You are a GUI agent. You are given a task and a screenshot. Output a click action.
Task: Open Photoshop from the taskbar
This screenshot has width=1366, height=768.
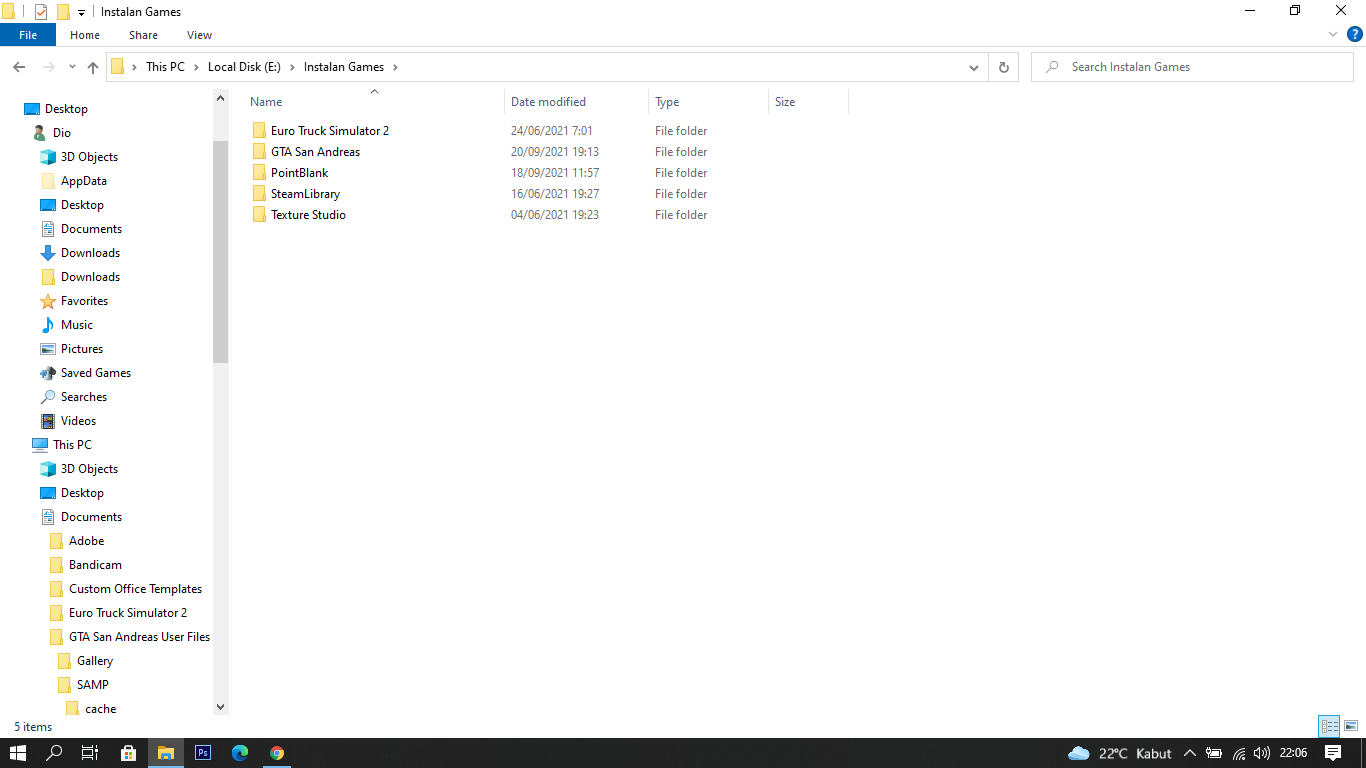click(x=203, y=753)
